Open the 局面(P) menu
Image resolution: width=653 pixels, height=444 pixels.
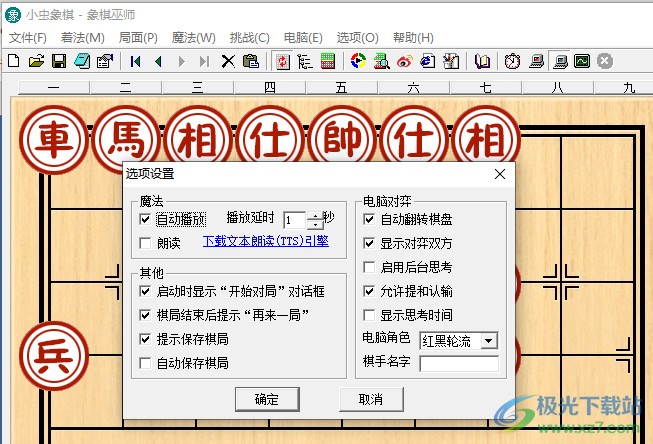(138, 38)
